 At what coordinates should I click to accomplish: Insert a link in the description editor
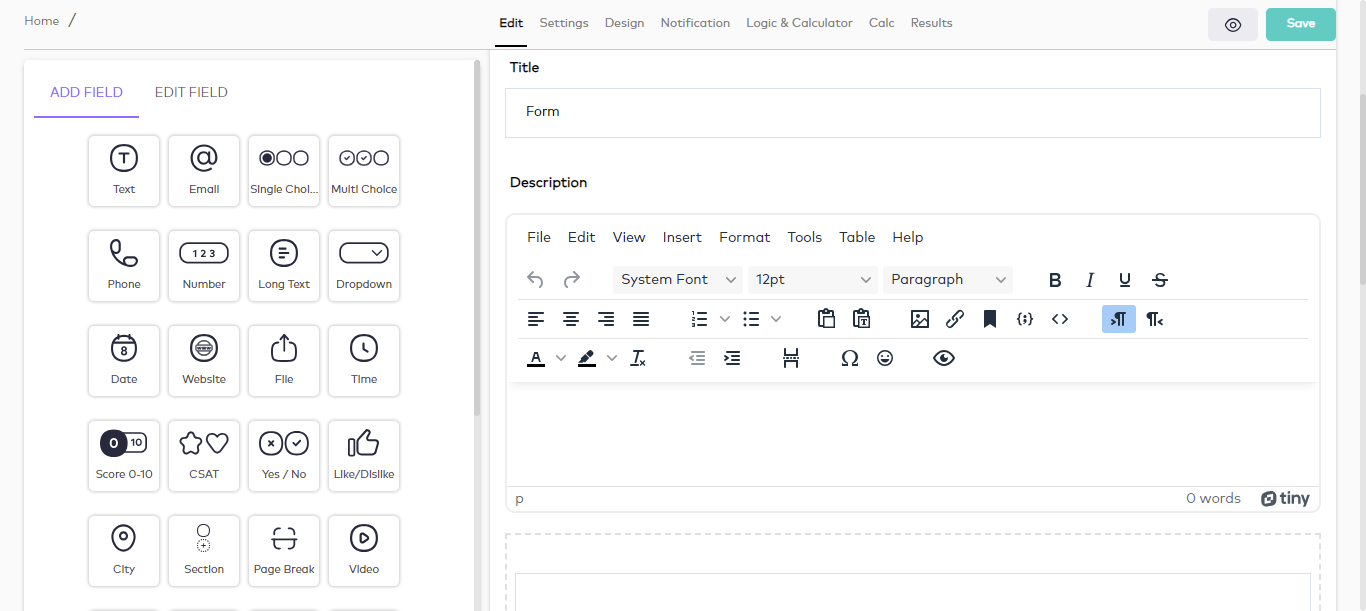(955, 318)
